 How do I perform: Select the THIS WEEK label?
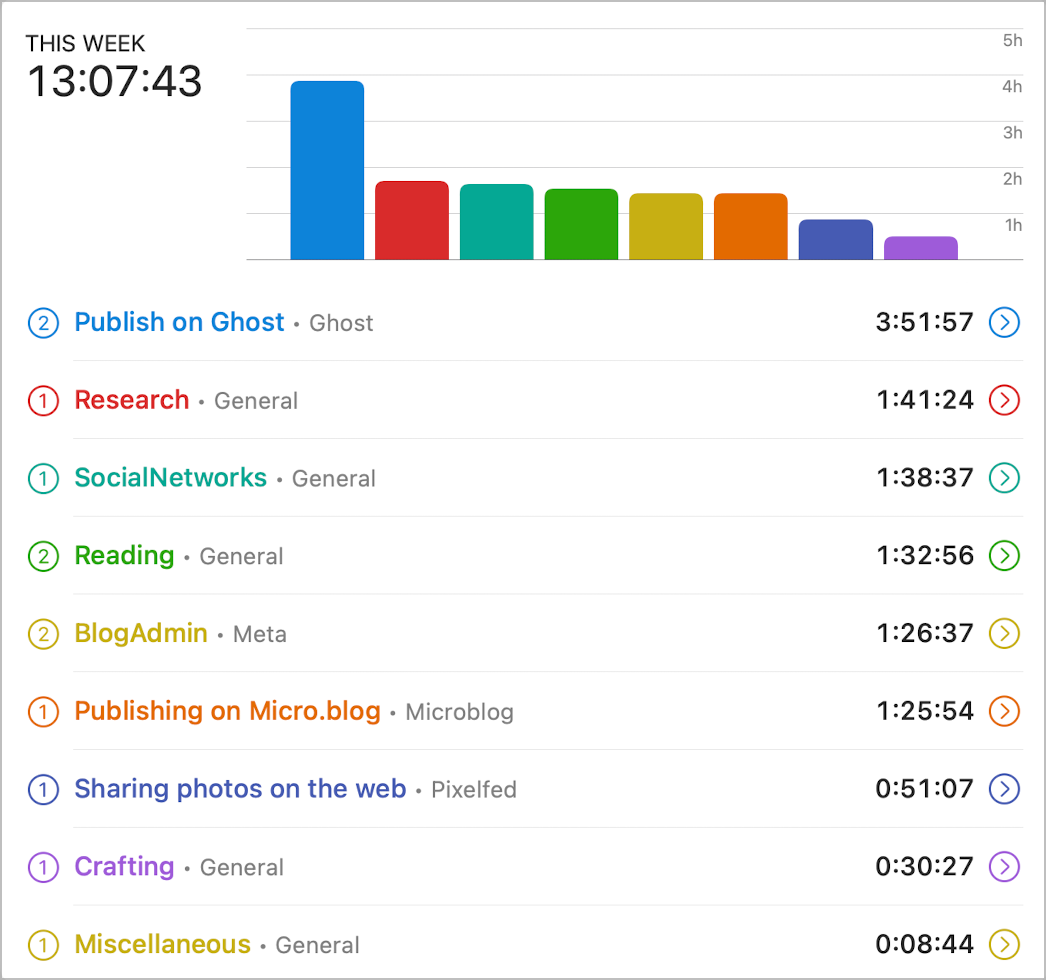[85, 44]
